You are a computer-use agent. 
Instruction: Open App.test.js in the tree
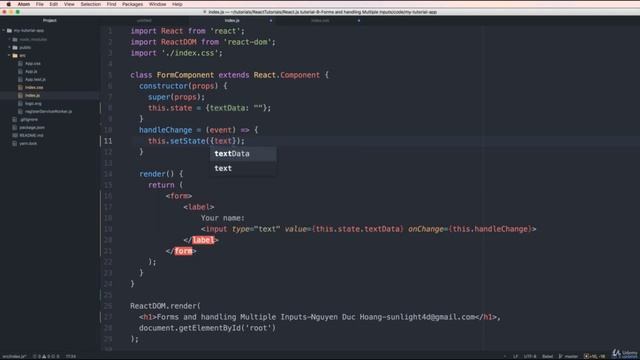click(x=35, y=80)
